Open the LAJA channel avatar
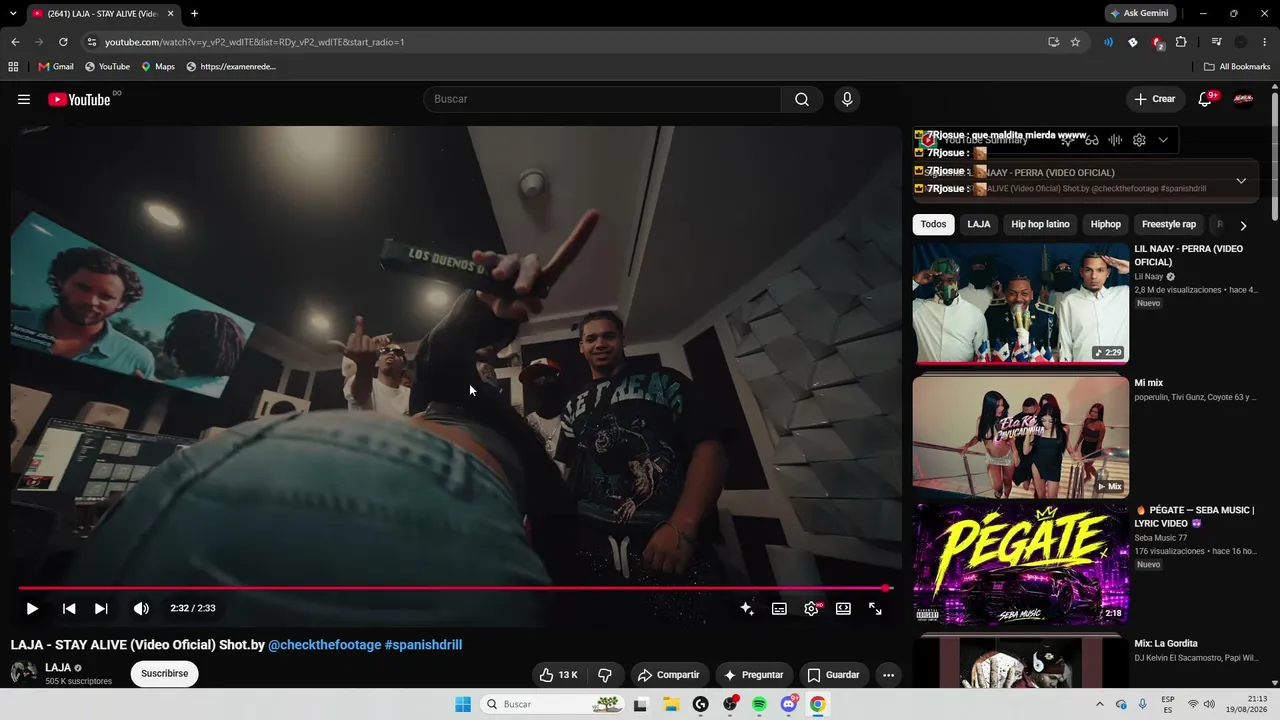 pos(23,673)
